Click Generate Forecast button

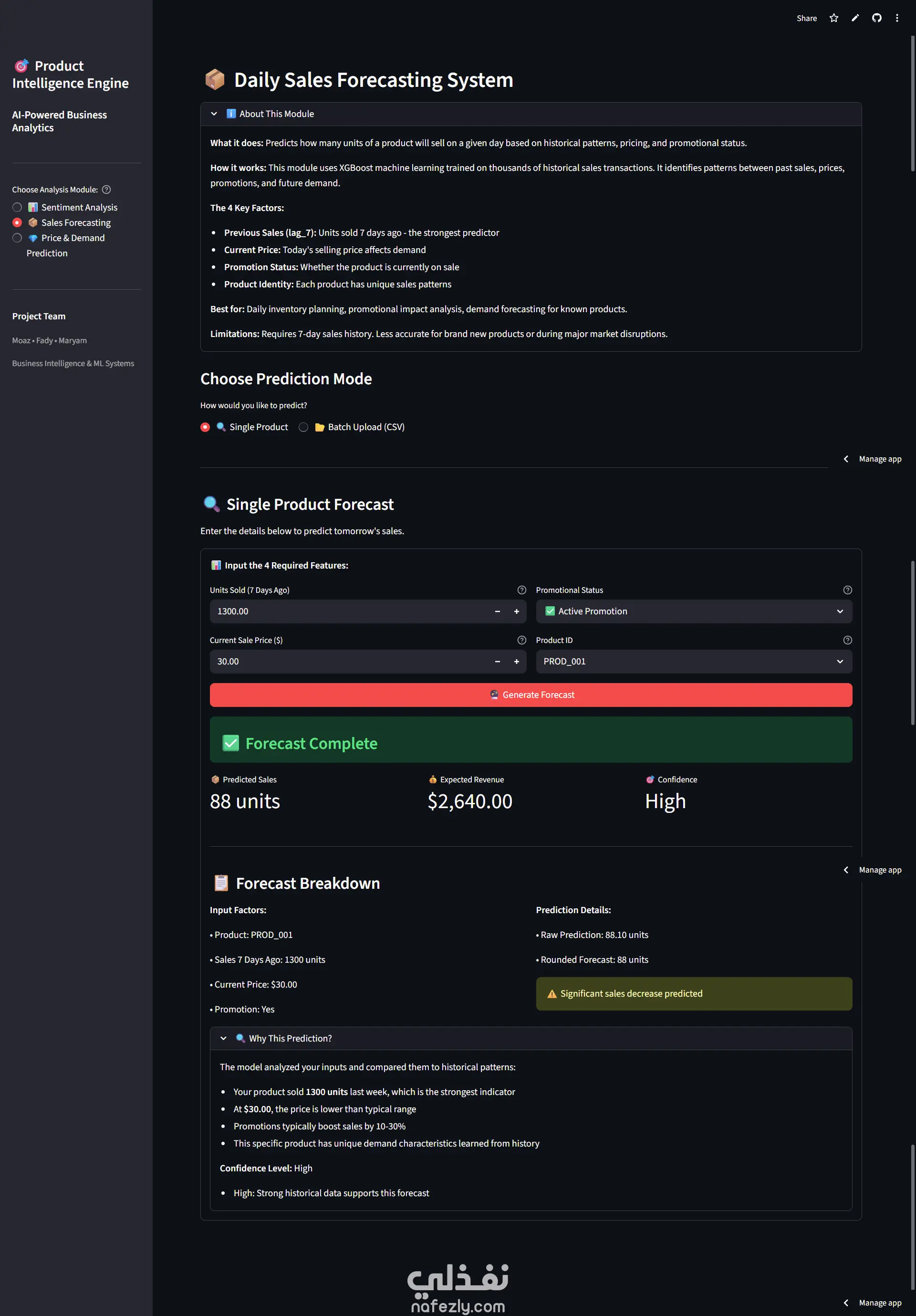(x=531, y=695)
